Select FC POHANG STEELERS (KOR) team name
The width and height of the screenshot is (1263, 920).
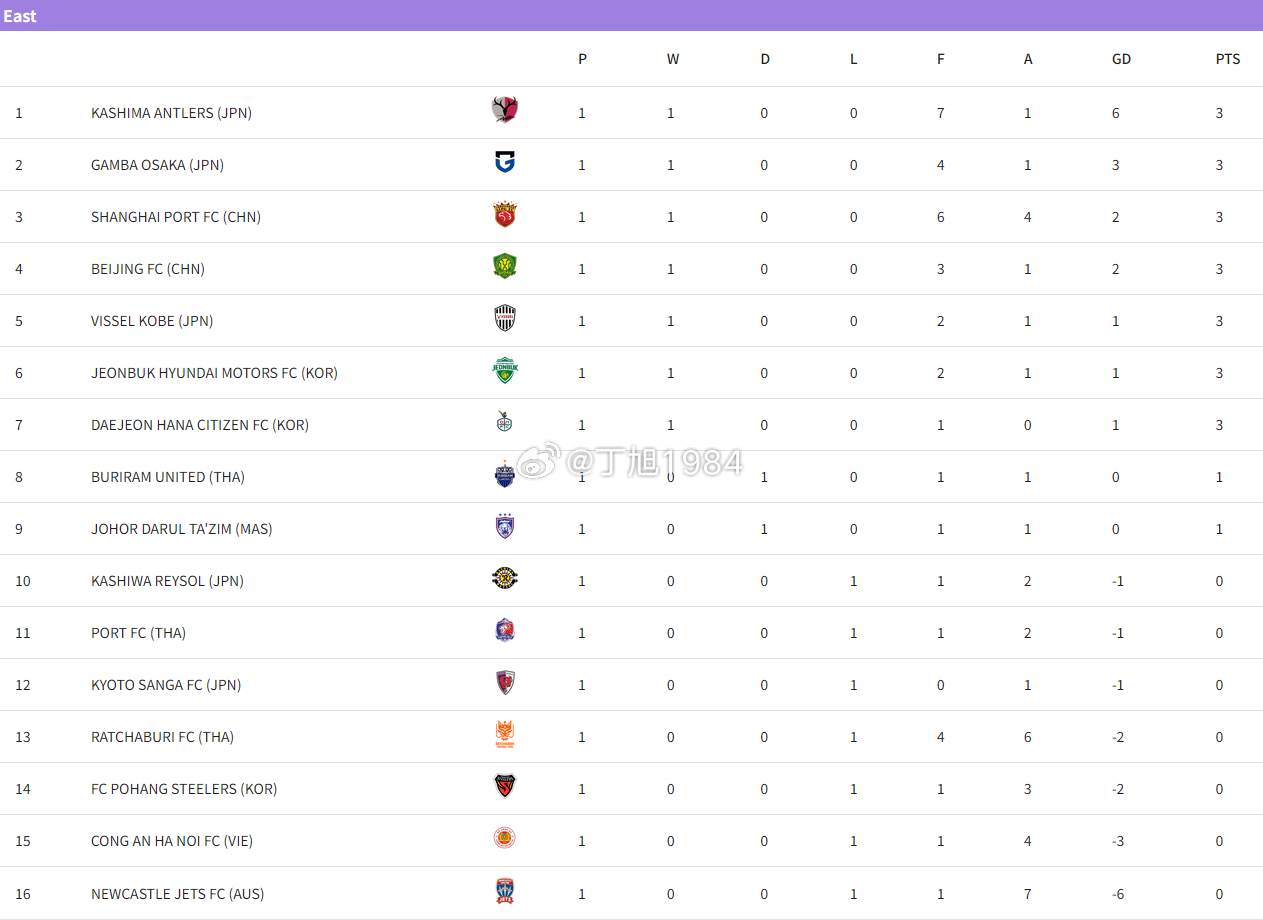point(184,789)
